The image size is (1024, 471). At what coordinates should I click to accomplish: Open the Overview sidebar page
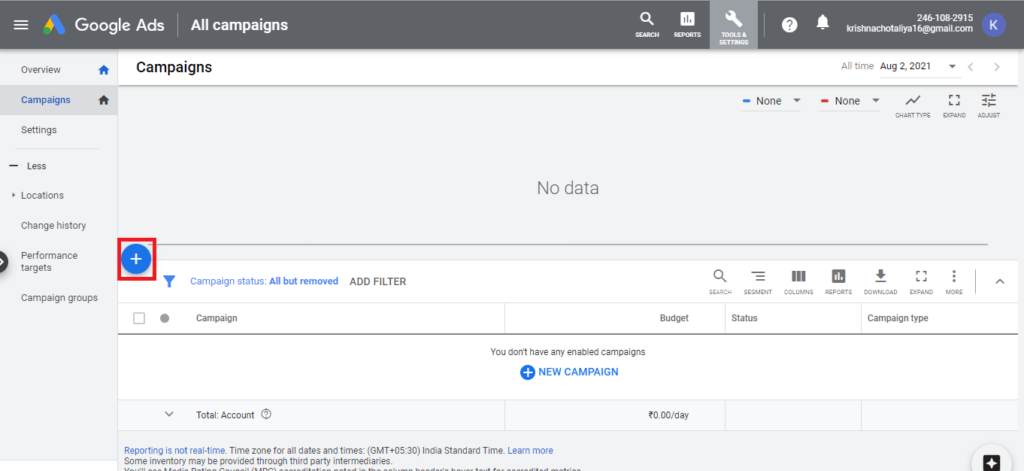coord(41,70)
